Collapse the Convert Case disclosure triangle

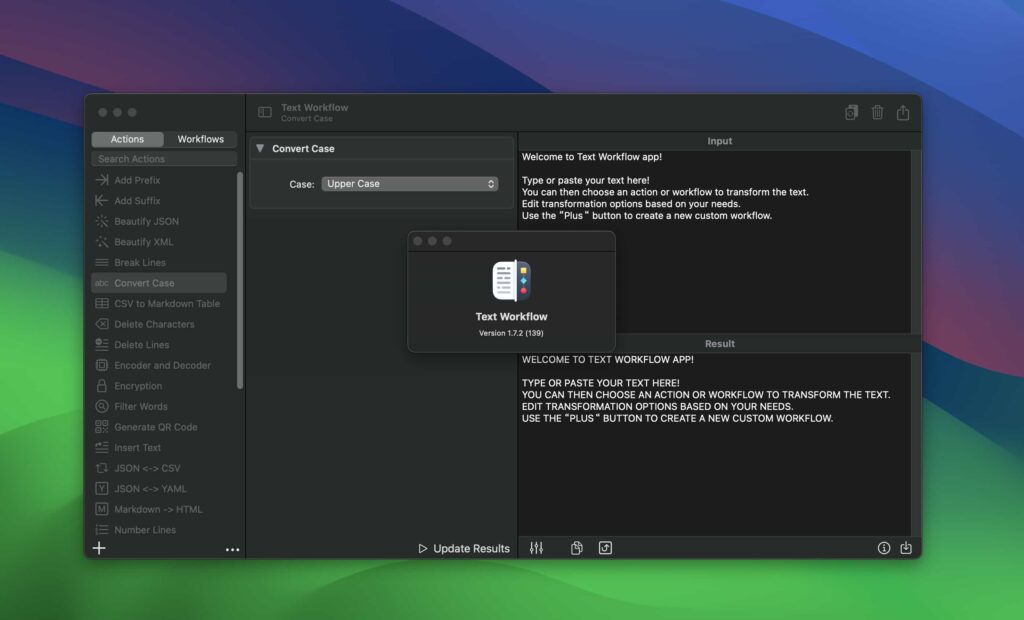tap(260, 147)
